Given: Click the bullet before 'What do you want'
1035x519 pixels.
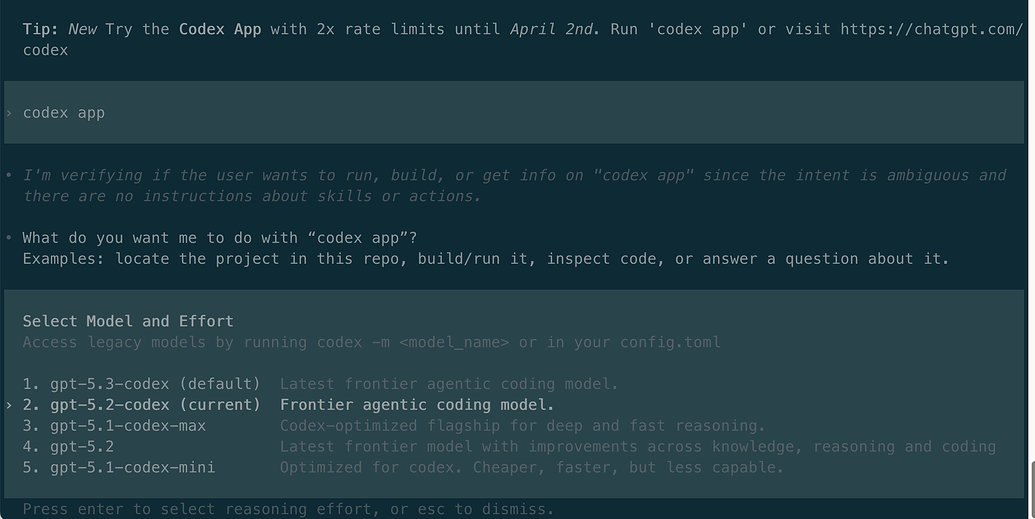Looking at the screenshot, I should coord(9,238).
